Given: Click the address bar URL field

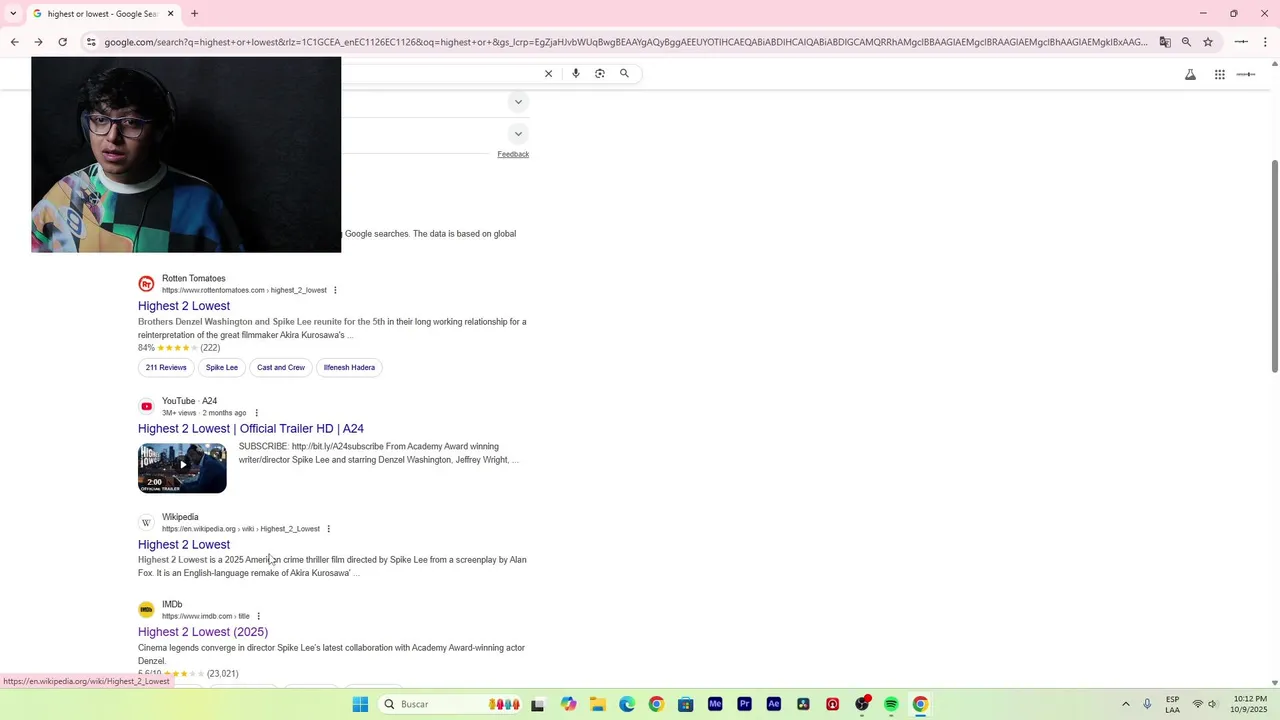Looking at the screenshot, I should click(625, 42).
